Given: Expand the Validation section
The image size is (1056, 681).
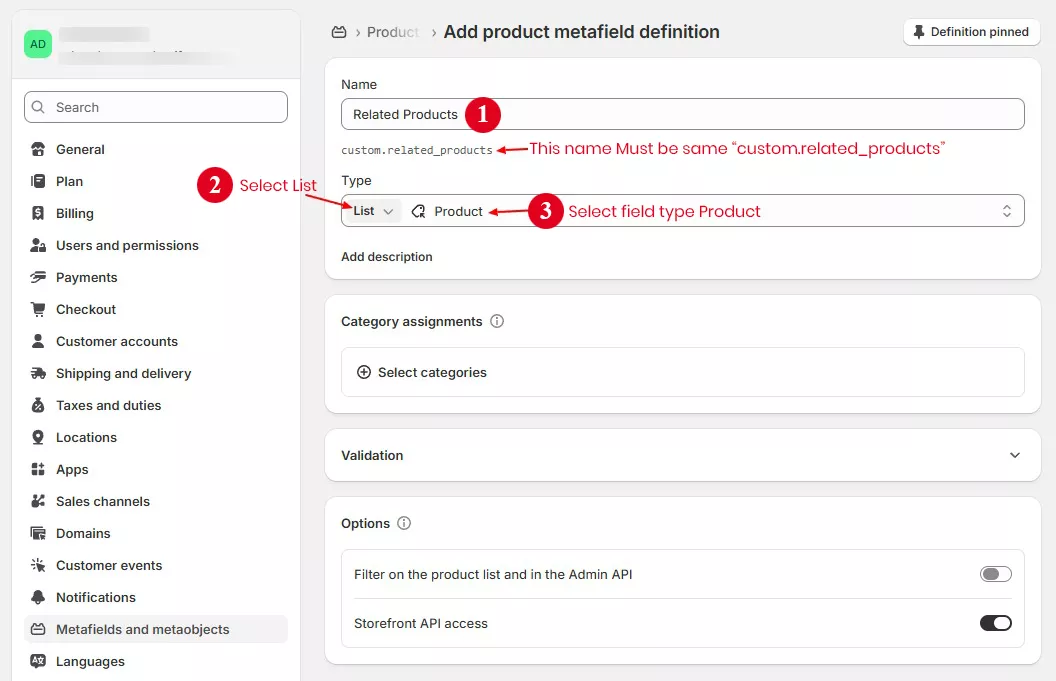Looking at the screenshot, I should (1014, 455).
